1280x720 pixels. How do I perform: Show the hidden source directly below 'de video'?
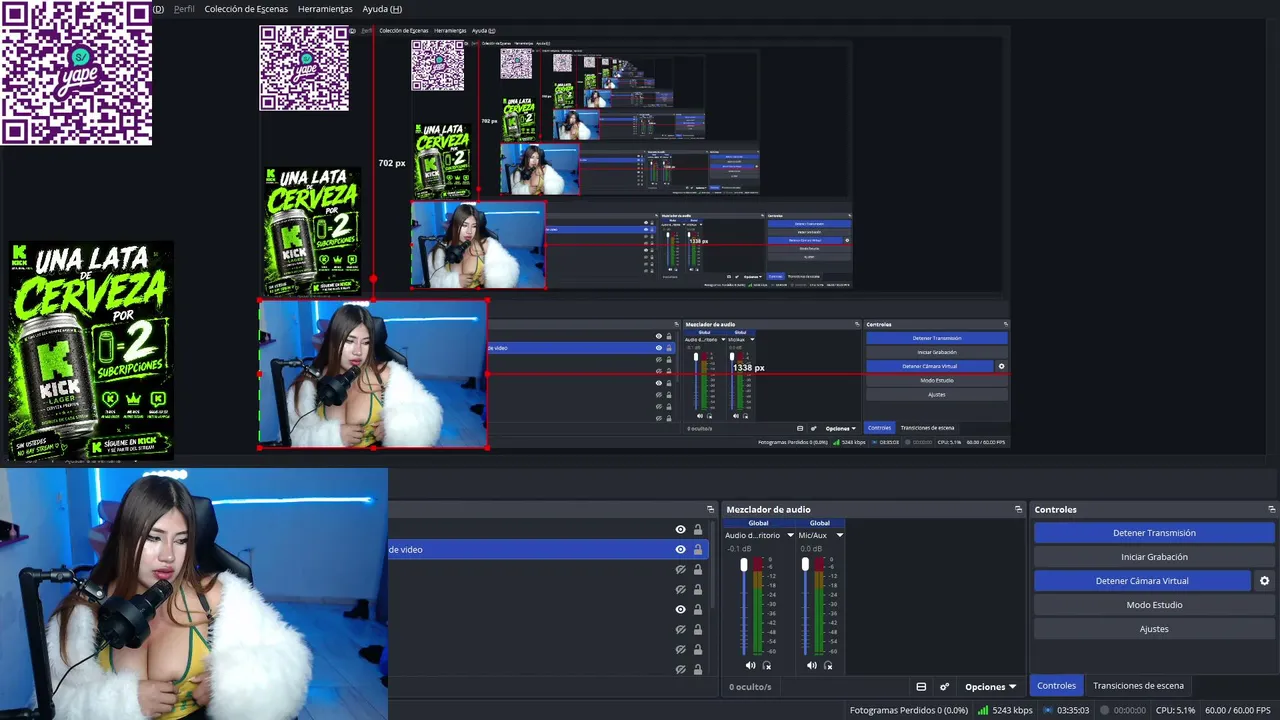tap(680, 570)
